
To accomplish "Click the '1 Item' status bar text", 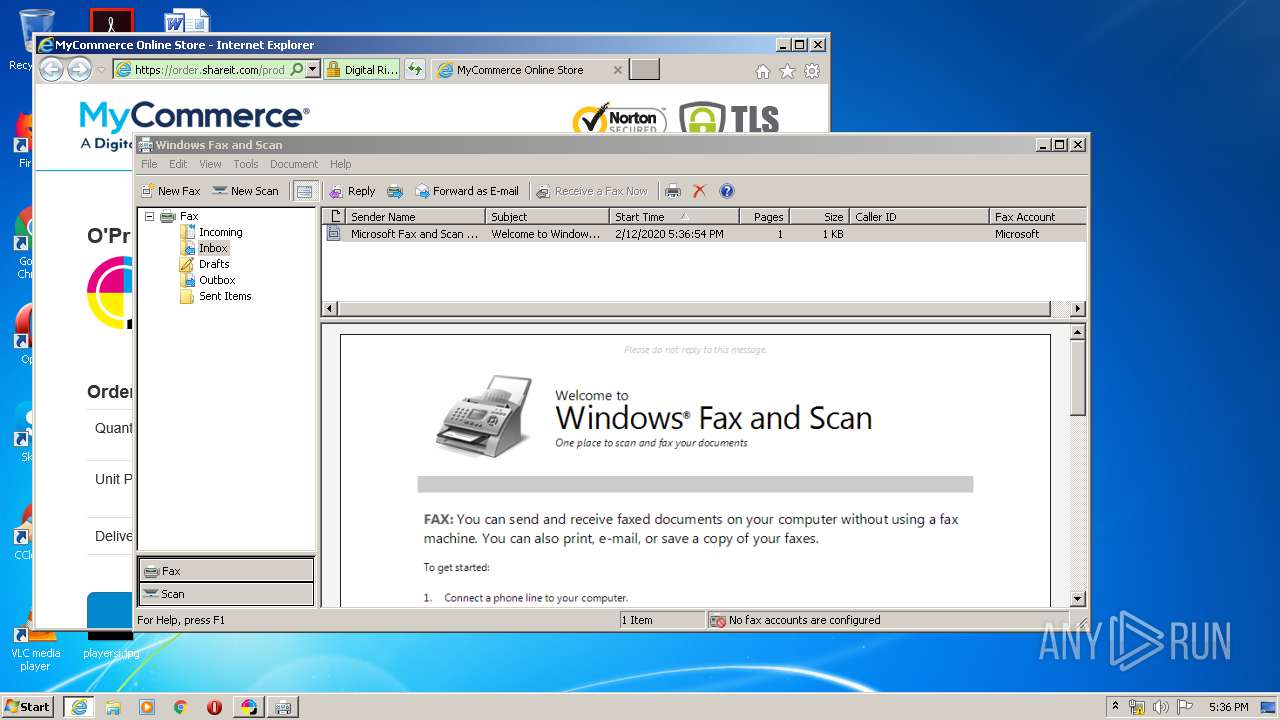I will point(637,620).
